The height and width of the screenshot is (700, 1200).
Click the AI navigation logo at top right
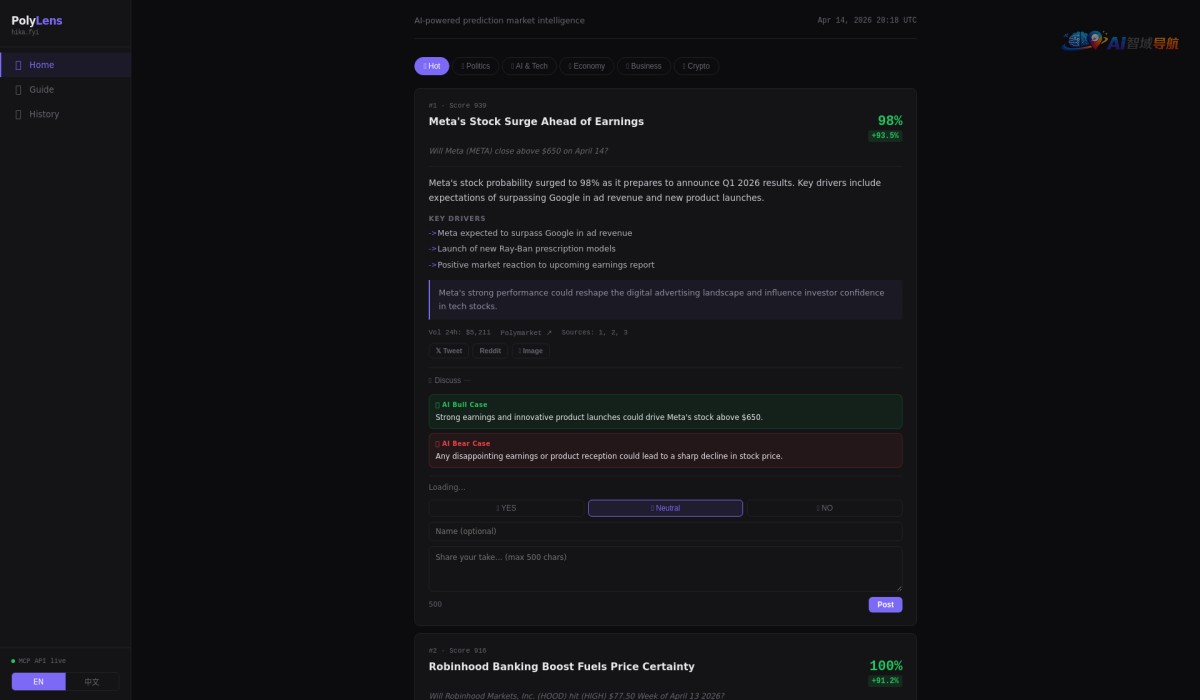(x=1120, y=41)
